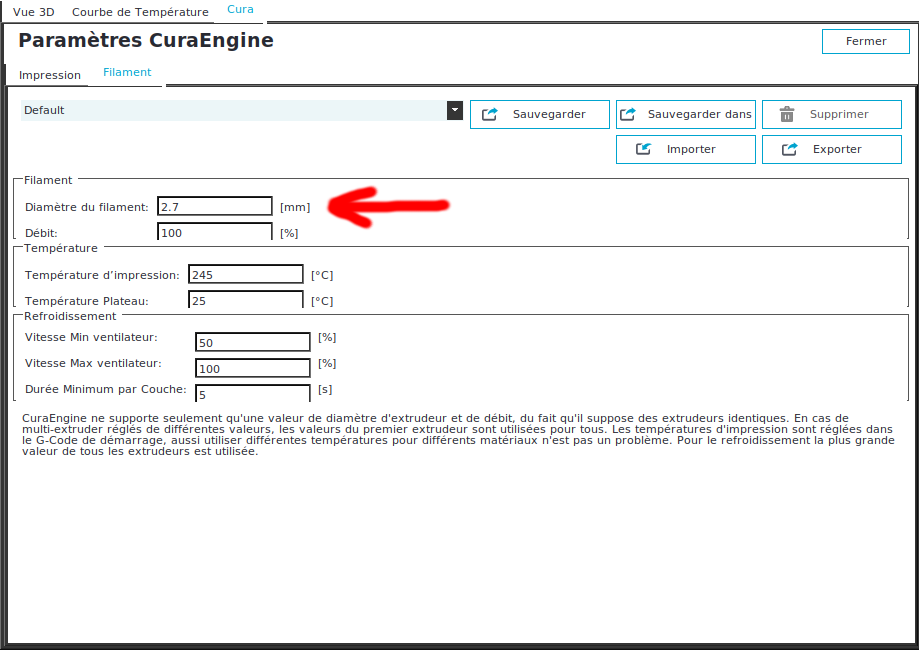Click the Température group title
This screenshot has height=650, width=919.
pyautogui.click(x=60, y=248)
